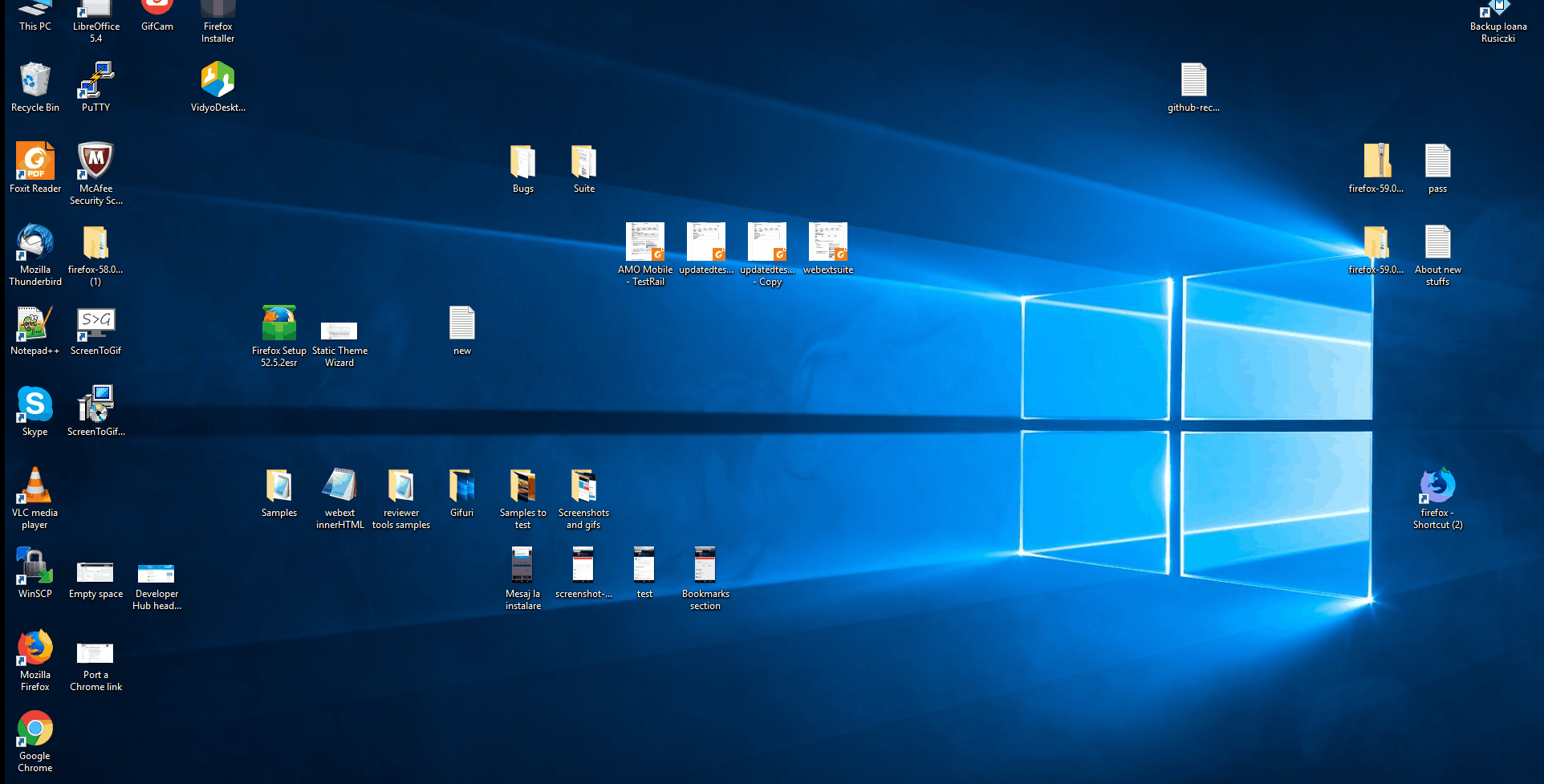Viewport: 1544px width, 784px height.
Task: Select the pass text file
Action: tap(1437, 169)
